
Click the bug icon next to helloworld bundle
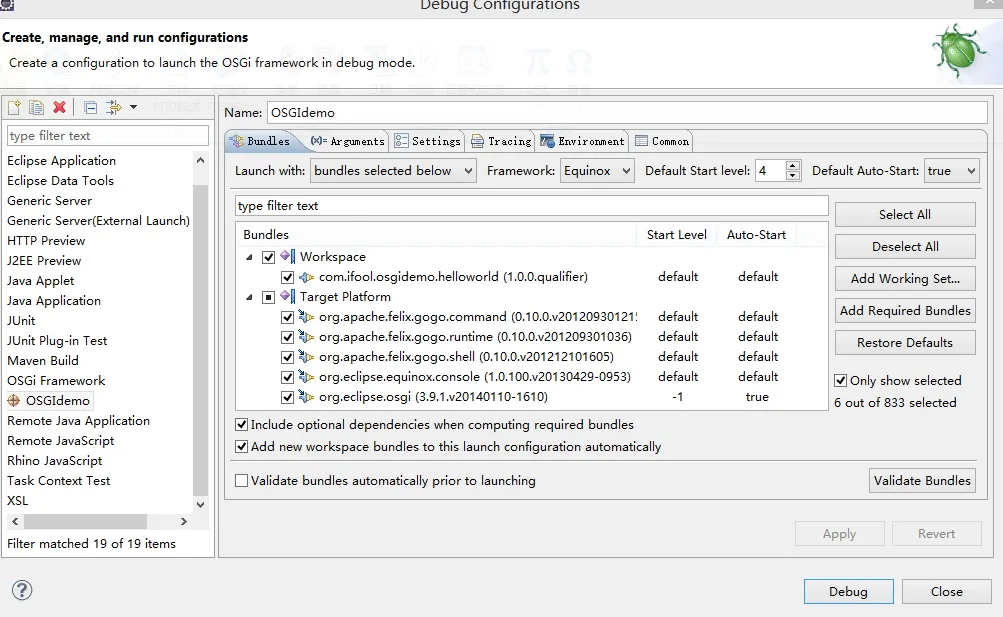pos(307,277)
